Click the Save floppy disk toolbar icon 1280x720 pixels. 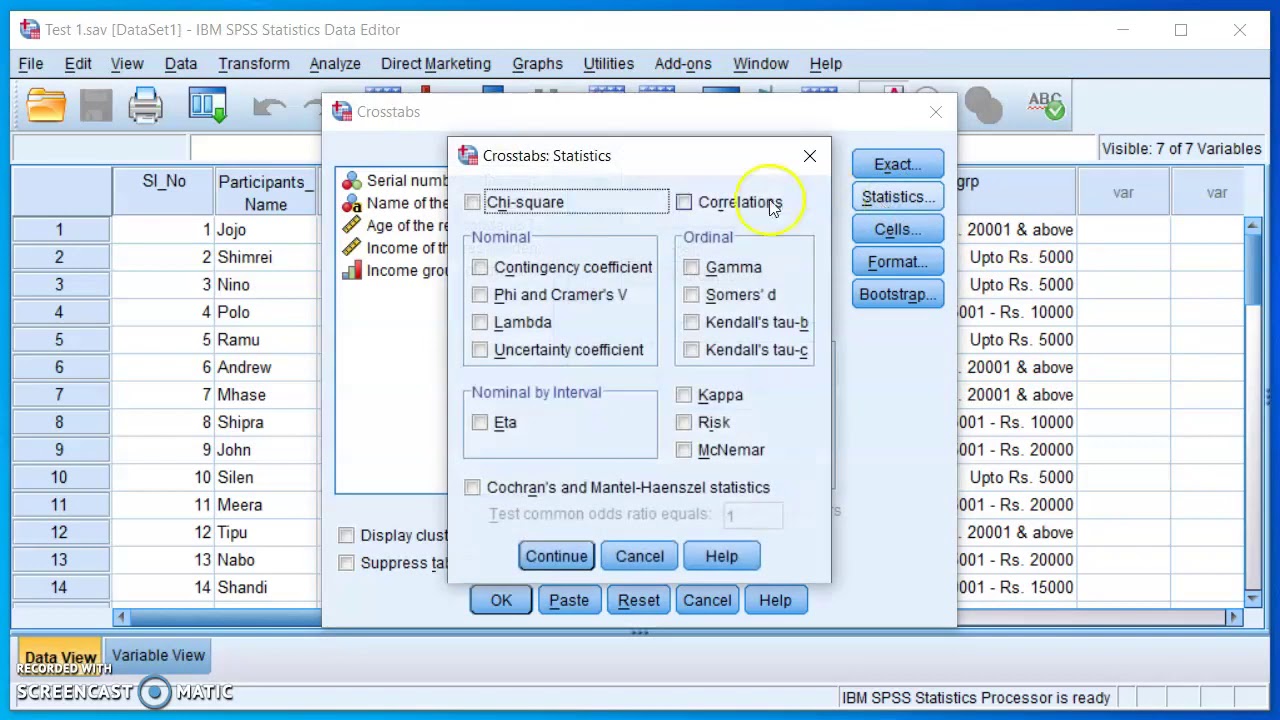click(x=97, y=105)
